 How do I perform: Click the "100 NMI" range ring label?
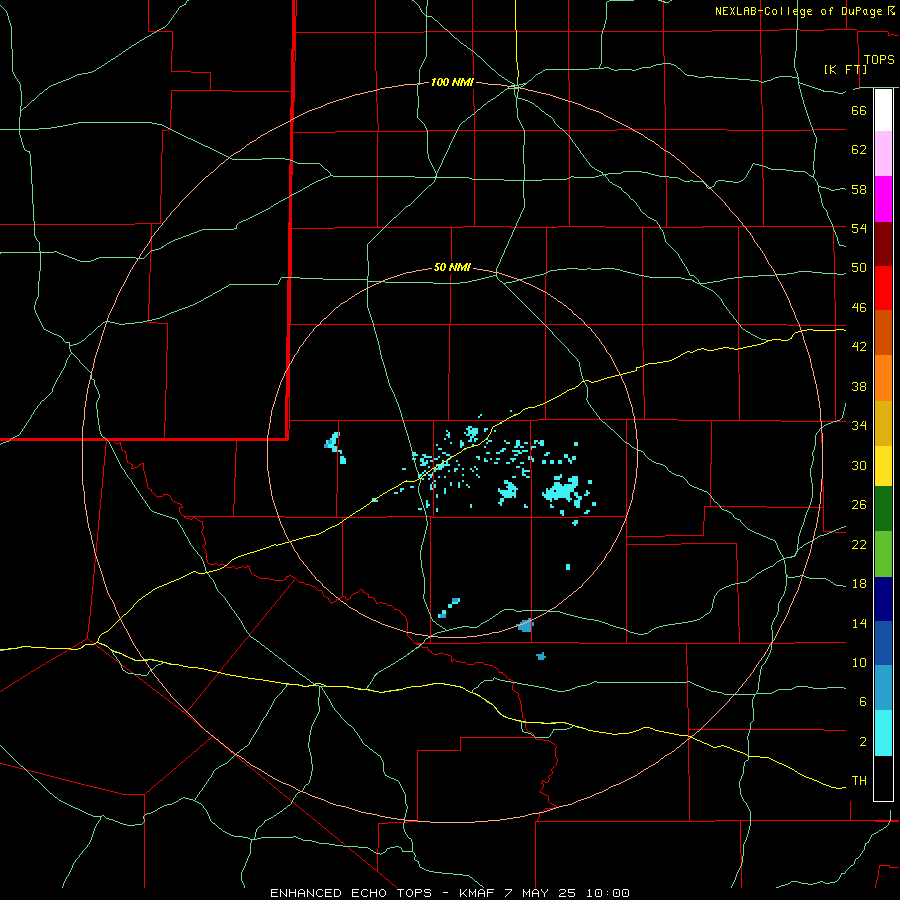(452, 83)
